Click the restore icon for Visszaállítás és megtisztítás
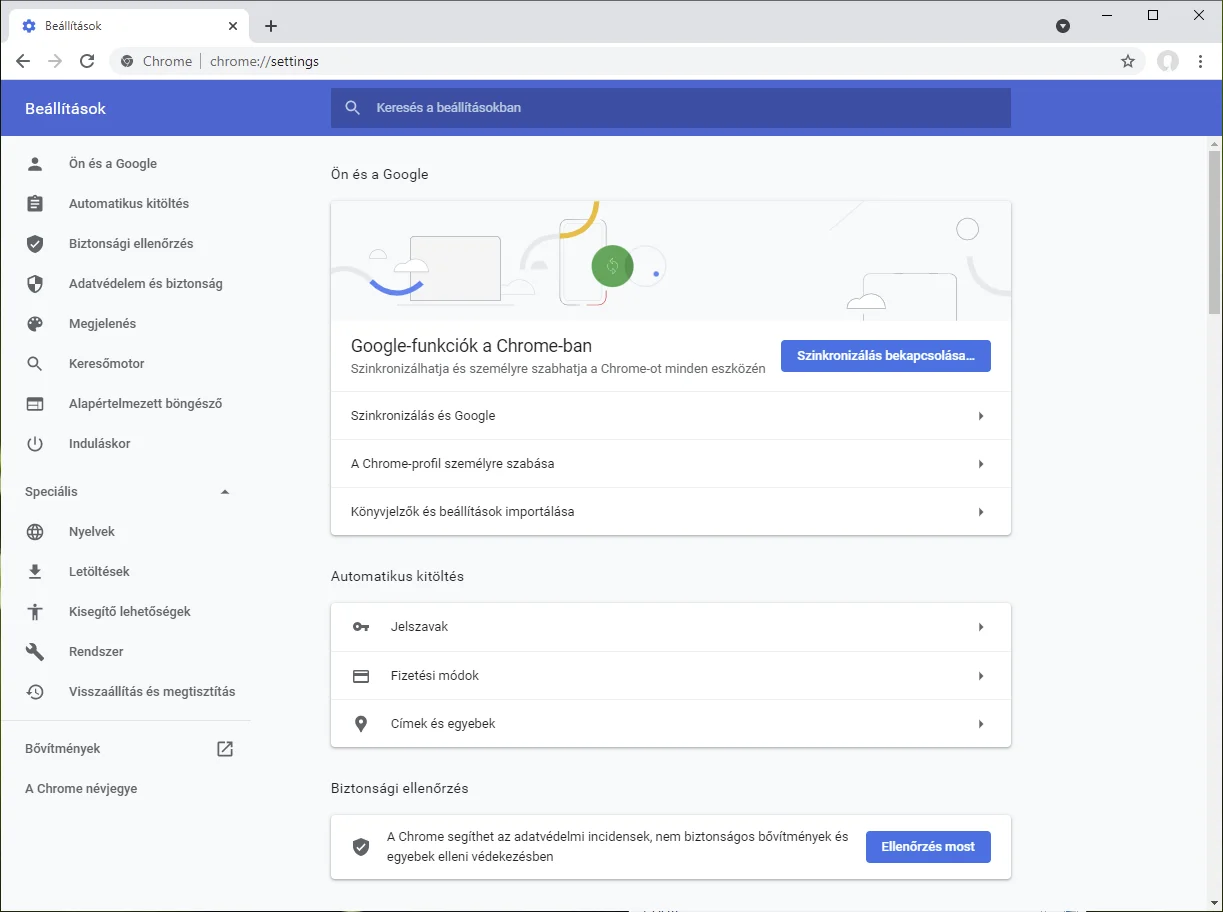The width and height of the screenshot is (1223, 912). tap(35, 692)
